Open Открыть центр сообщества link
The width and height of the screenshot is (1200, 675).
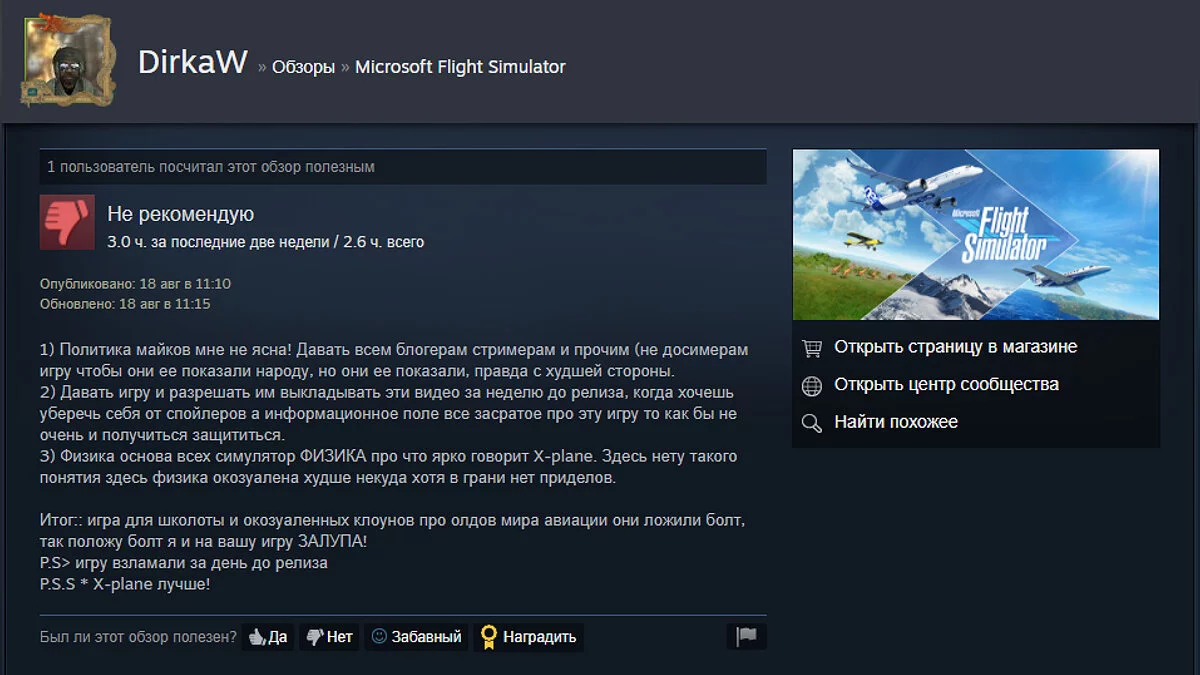[946, 384]
